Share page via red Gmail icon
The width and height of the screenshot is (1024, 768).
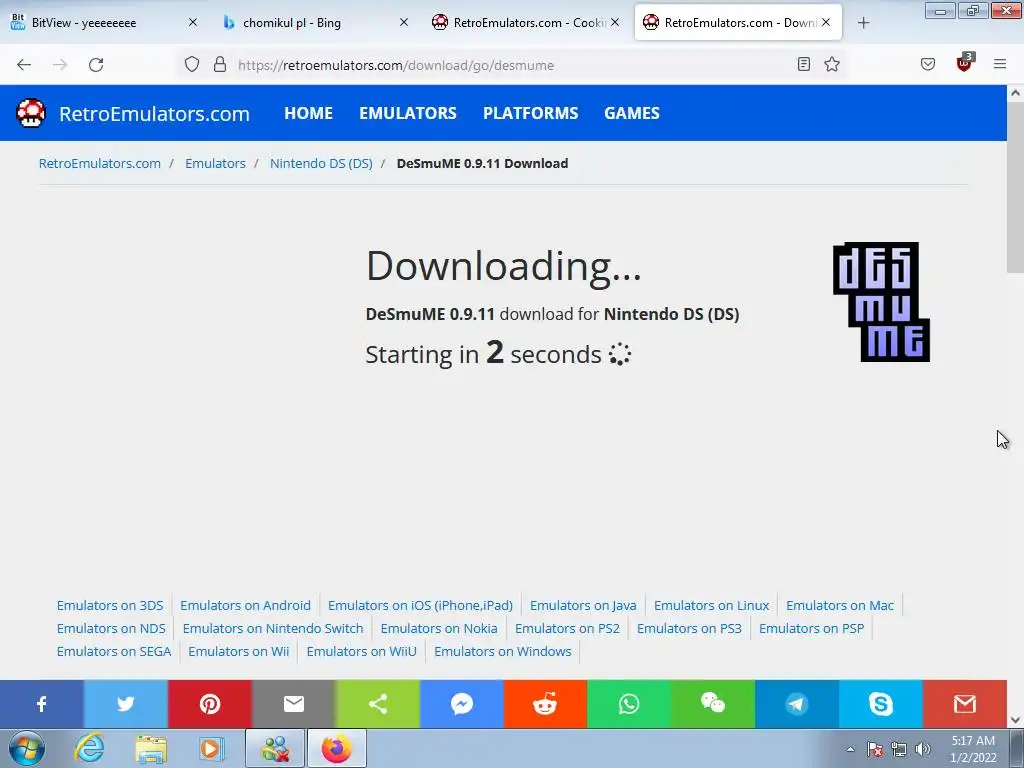pos(965,704)
